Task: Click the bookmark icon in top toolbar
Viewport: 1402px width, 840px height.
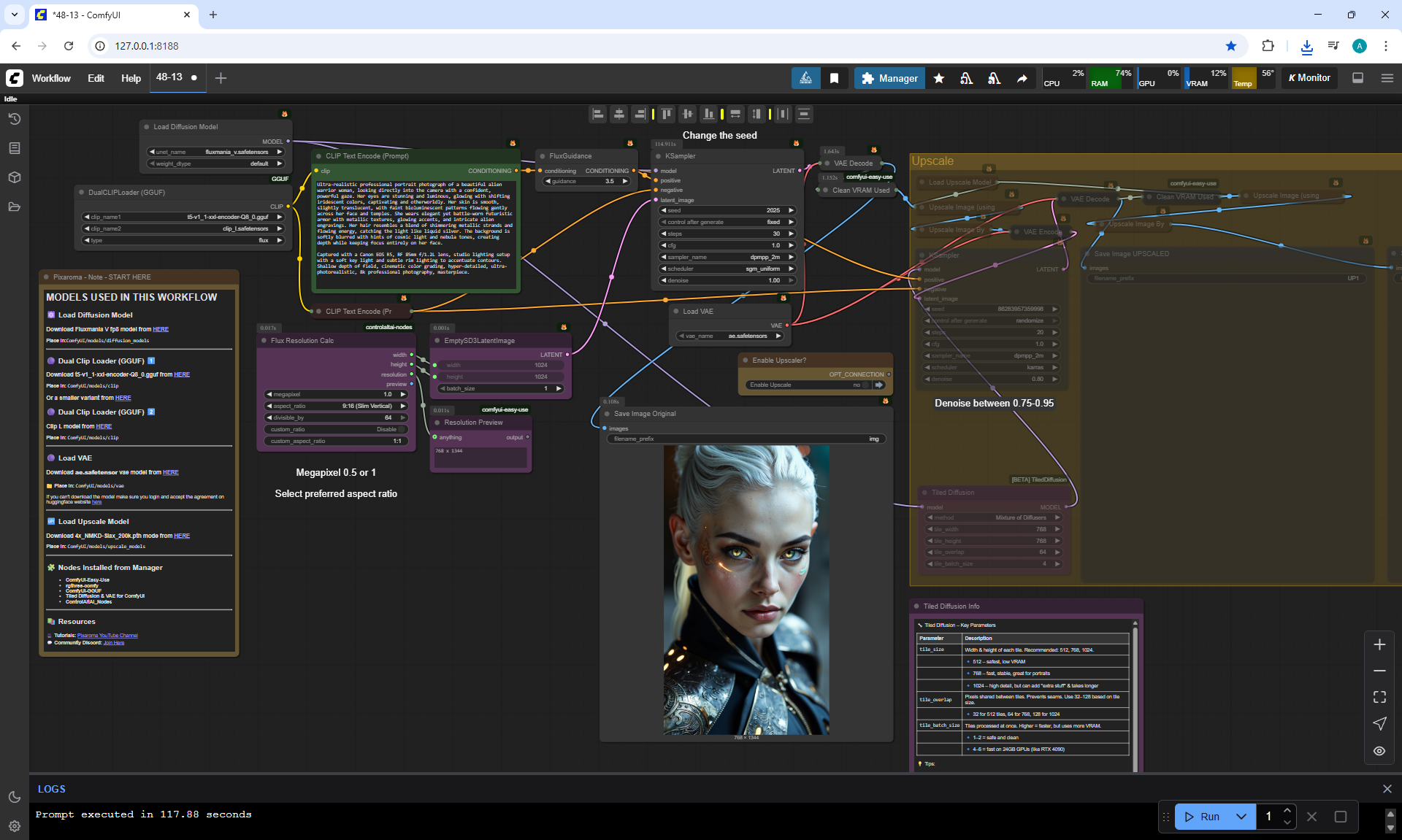Action: 834,78
